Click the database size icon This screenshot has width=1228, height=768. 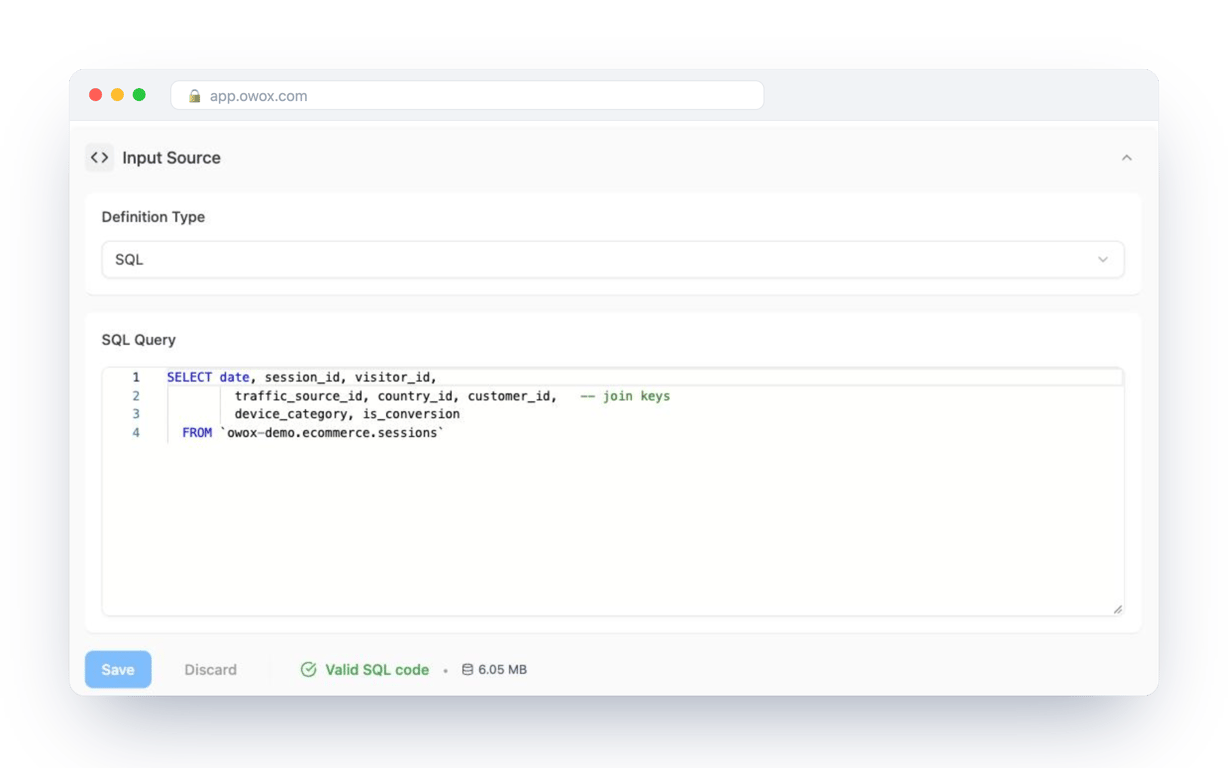467,670
